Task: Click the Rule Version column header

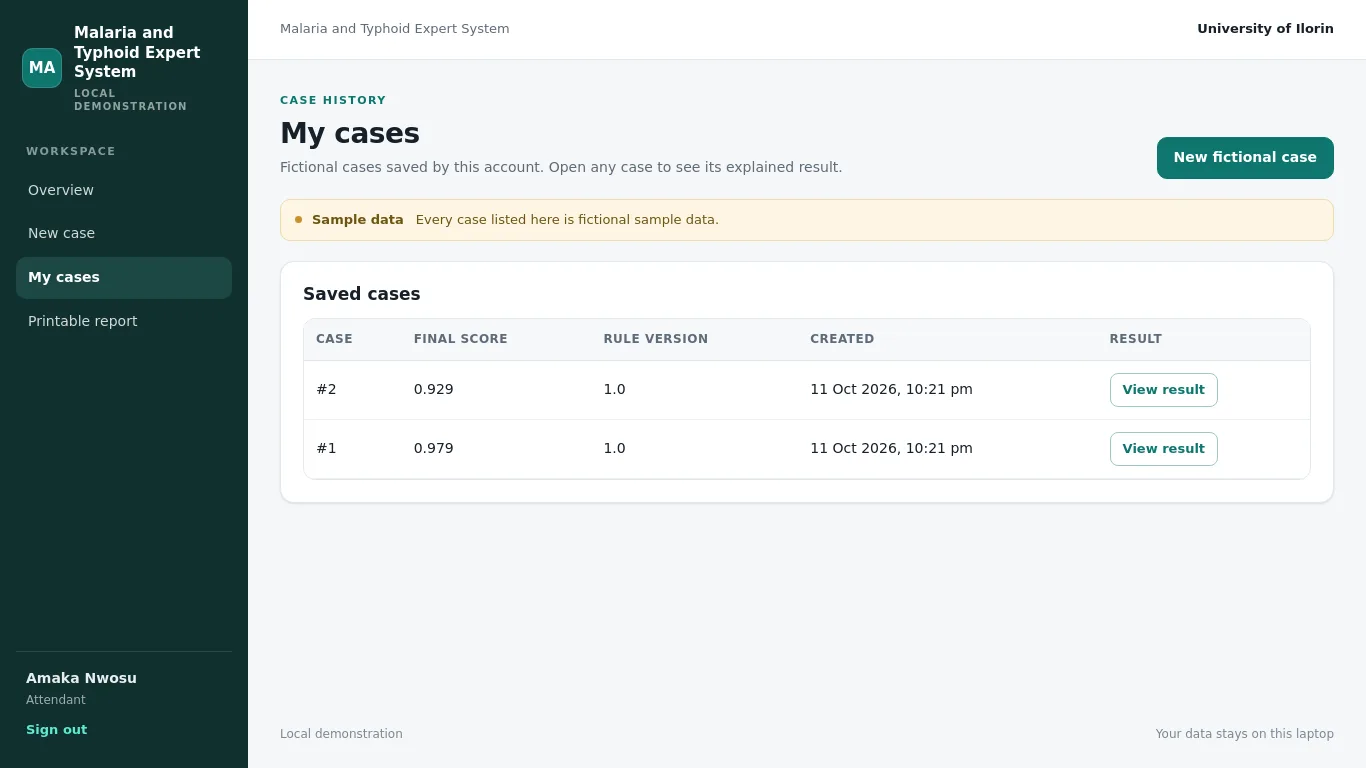Action: pos(656,339)
